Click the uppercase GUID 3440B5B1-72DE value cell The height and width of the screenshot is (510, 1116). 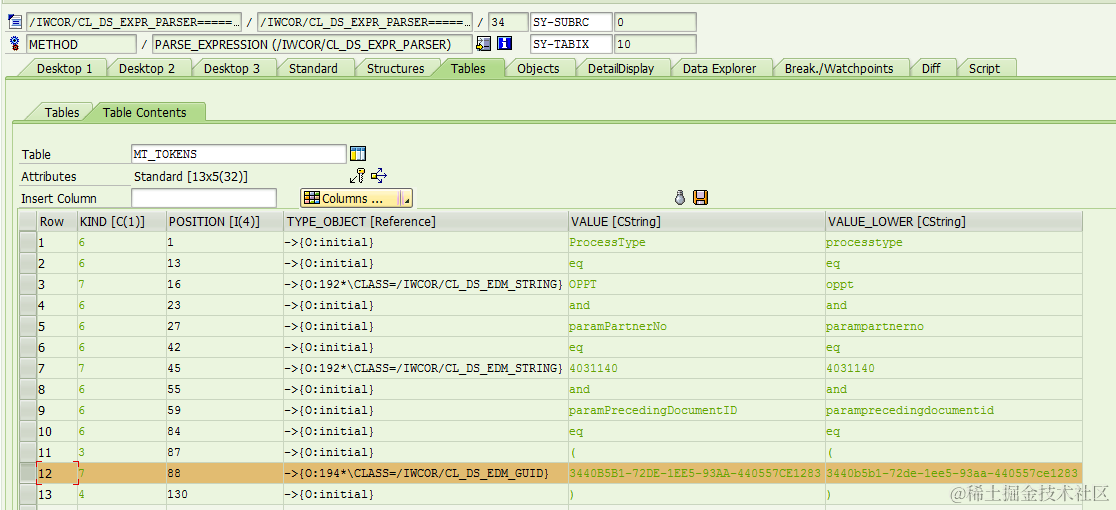697,473
